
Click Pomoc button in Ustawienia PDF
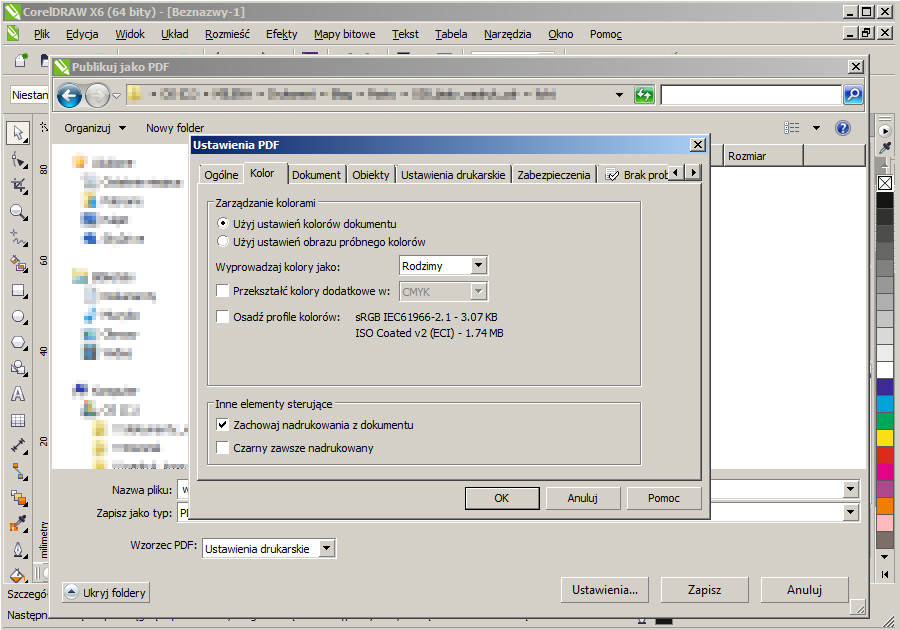[x=664, y=498]
